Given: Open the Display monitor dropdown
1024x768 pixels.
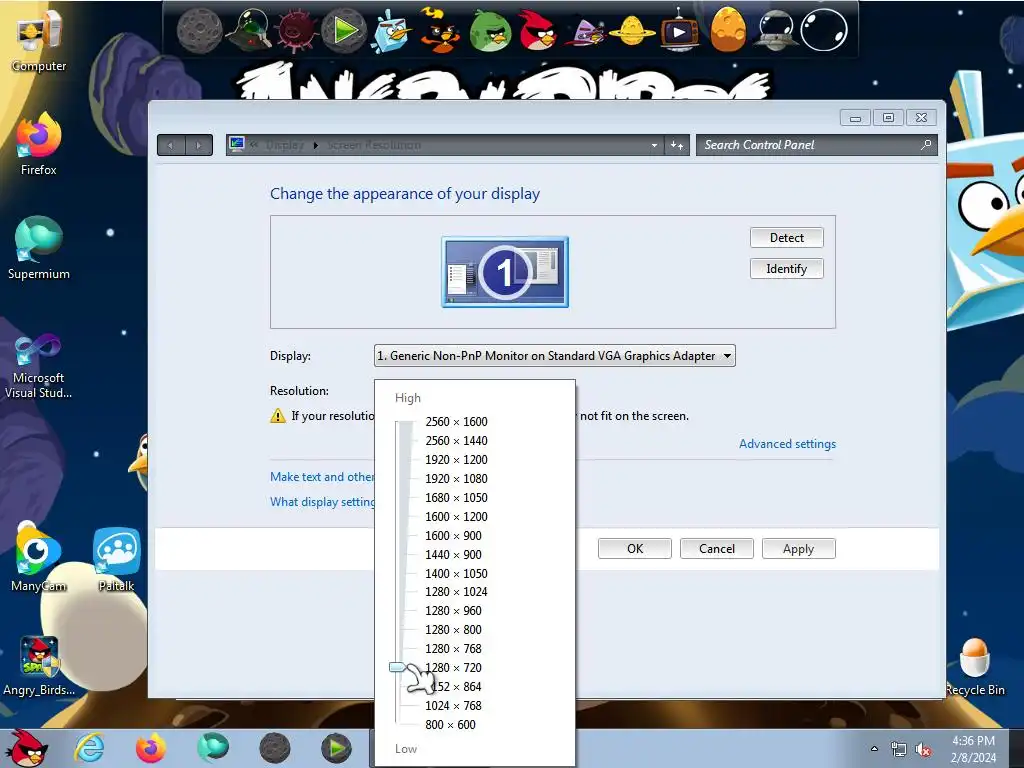Looking at the screenshot, I should pyautogui.click(x=554, y=356).
